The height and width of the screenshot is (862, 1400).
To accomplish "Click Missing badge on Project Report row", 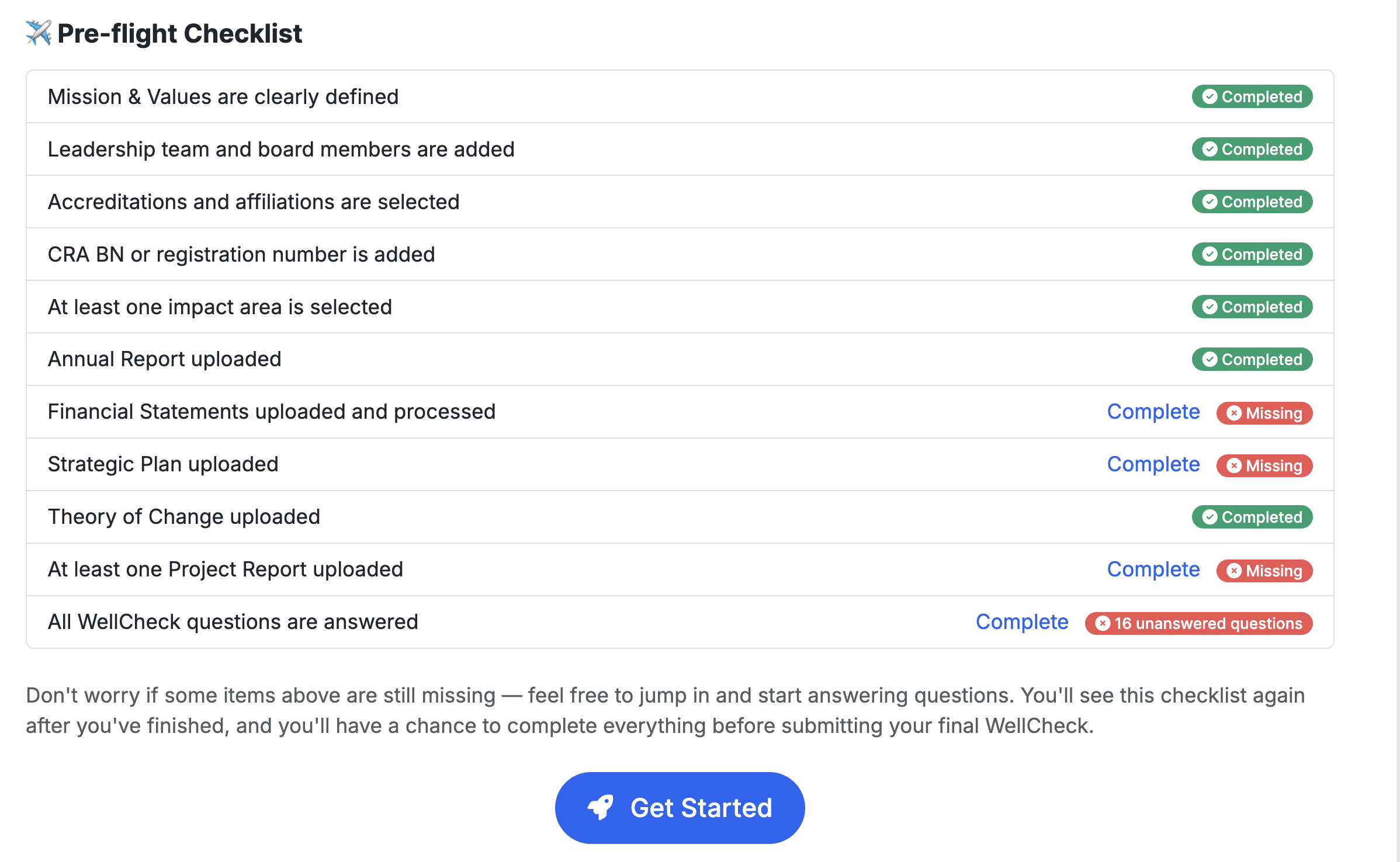I will [1264, 571].
